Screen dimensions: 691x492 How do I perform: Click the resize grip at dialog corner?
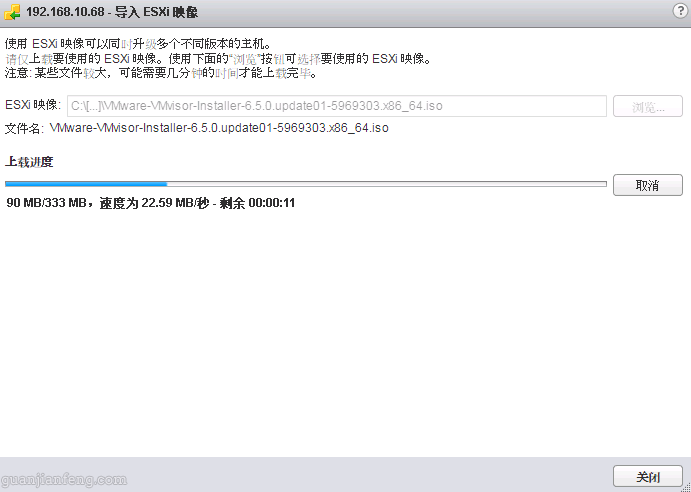tap(686, 487)
